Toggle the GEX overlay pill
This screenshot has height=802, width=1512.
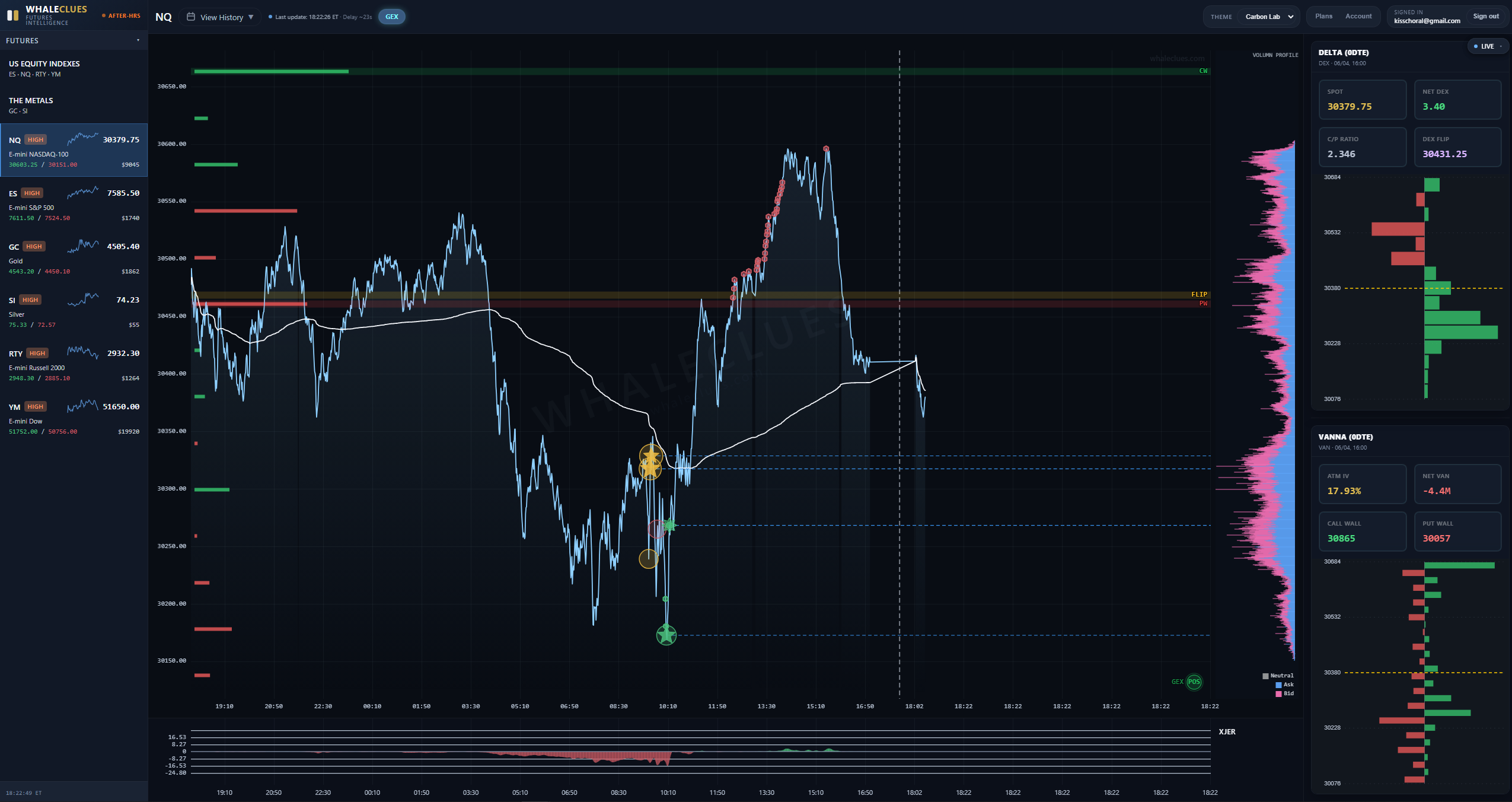392,17
